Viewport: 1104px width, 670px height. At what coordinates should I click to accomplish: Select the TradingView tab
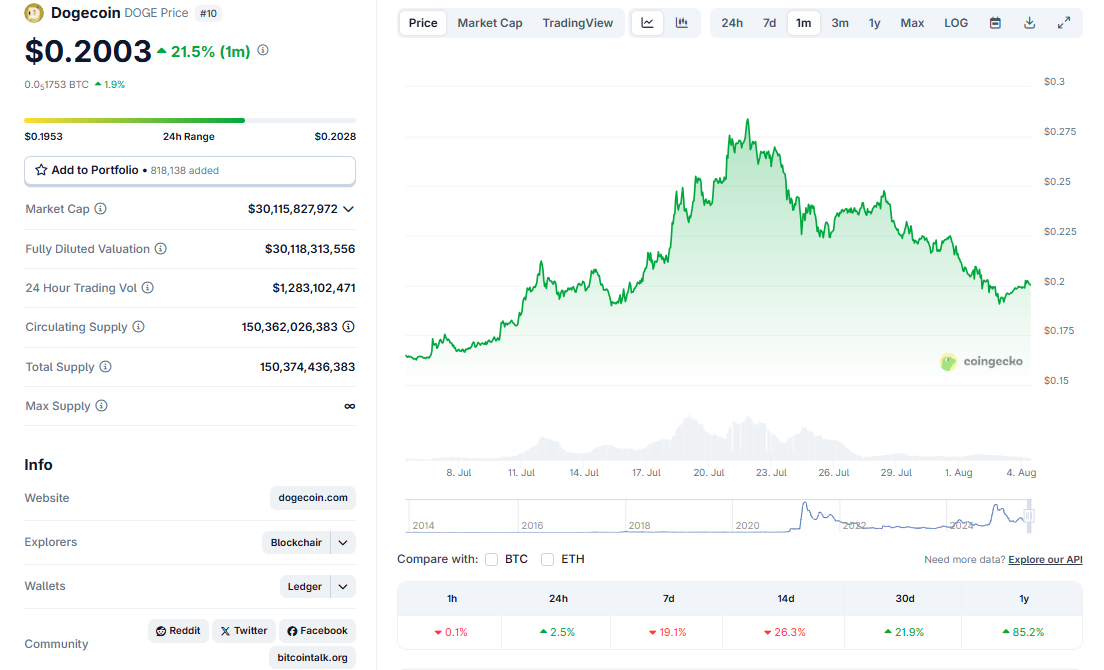(x=577, y=23)
